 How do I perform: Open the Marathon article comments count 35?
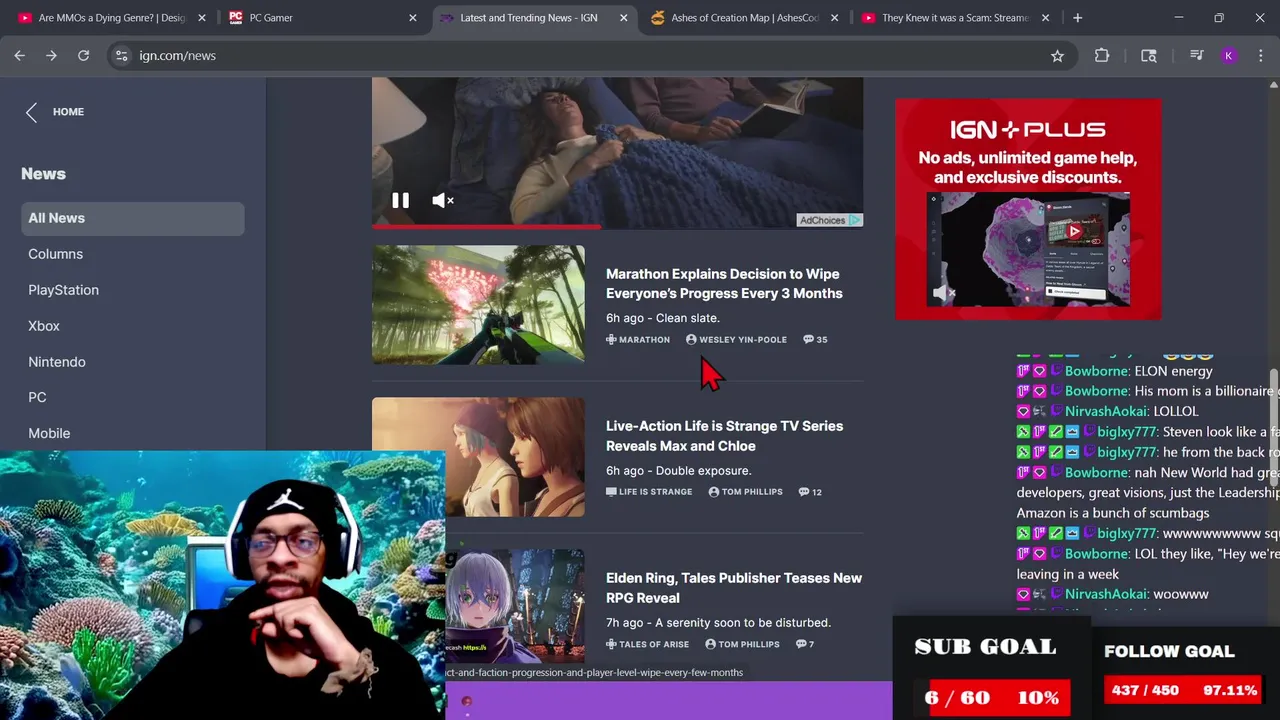(x=815, y=340)
